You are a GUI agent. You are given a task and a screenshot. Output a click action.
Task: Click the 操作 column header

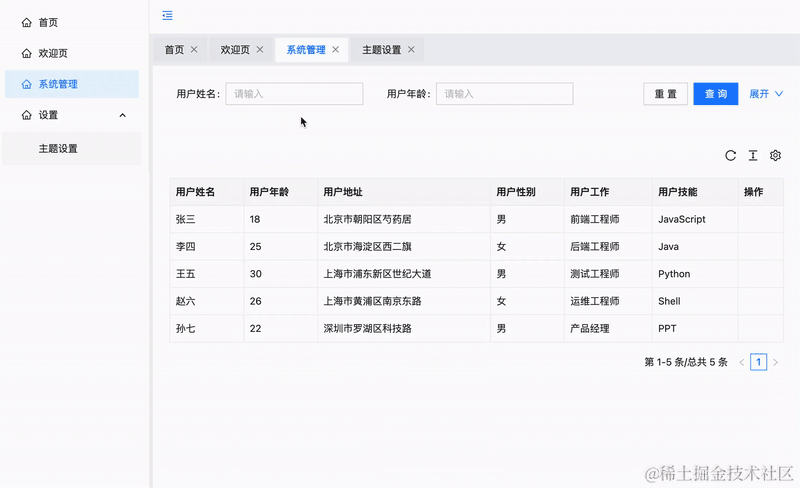pyautogui.click(x=761, y=192)
